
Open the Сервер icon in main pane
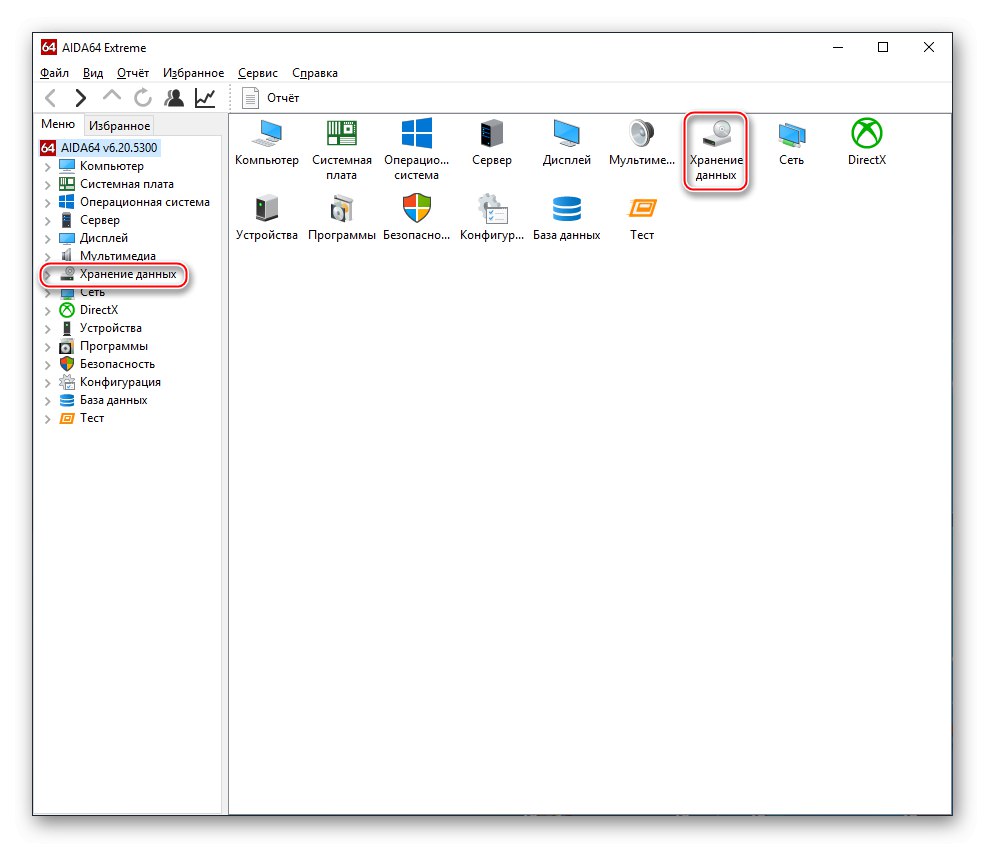tap(492, 142)
